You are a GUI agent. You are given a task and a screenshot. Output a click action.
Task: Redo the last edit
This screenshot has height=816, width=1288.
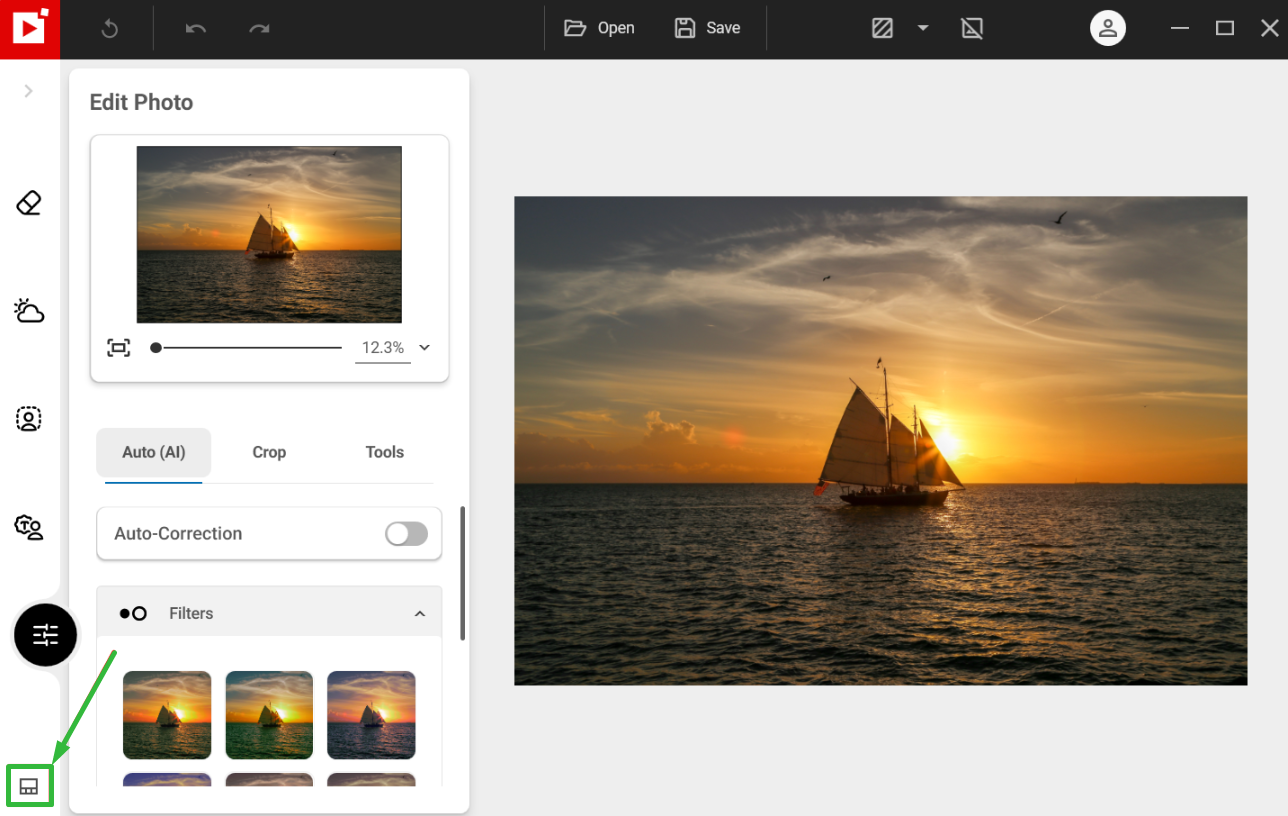point(260,29)
